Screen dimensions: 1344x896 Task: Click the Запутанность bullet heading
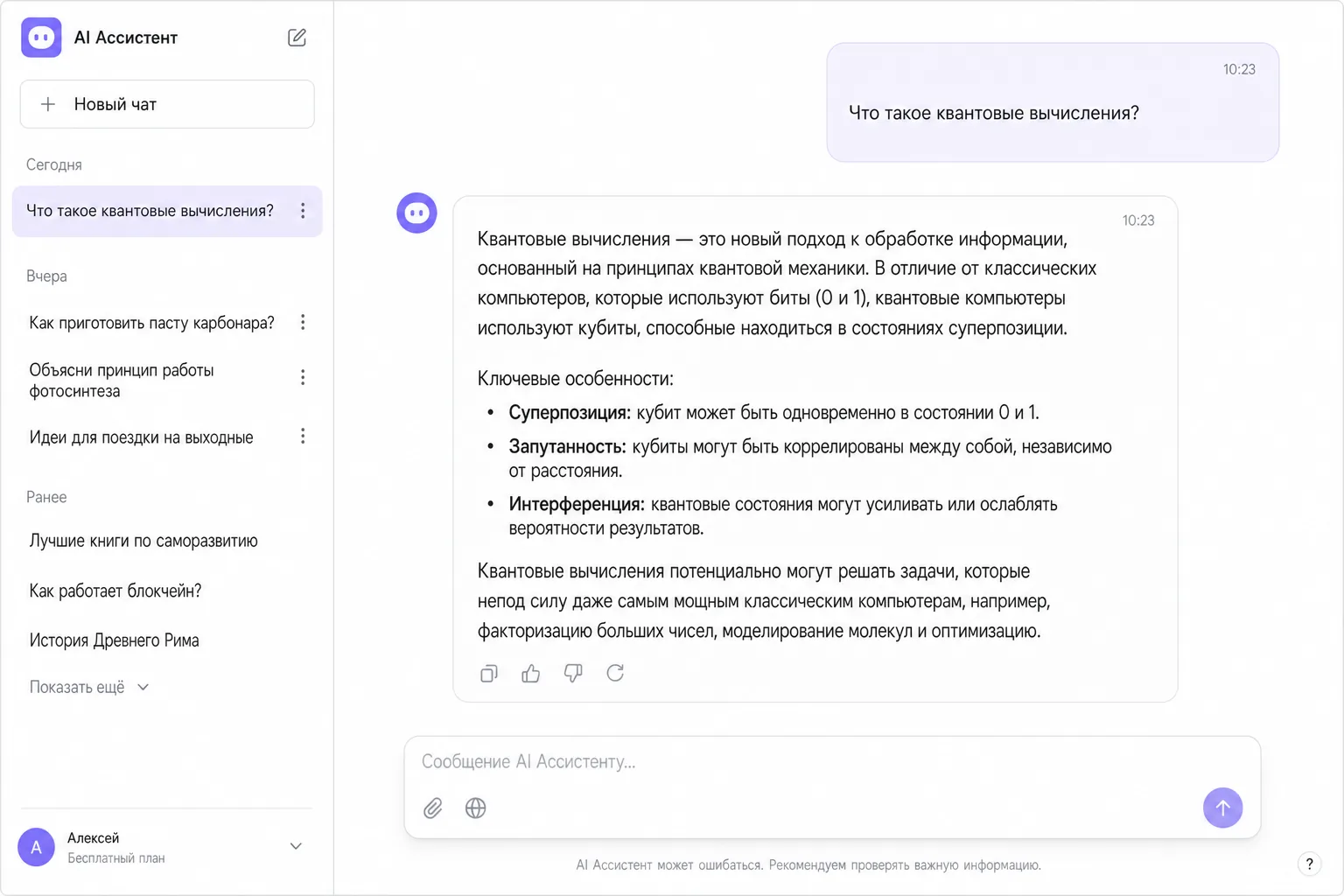coord(567,446)
